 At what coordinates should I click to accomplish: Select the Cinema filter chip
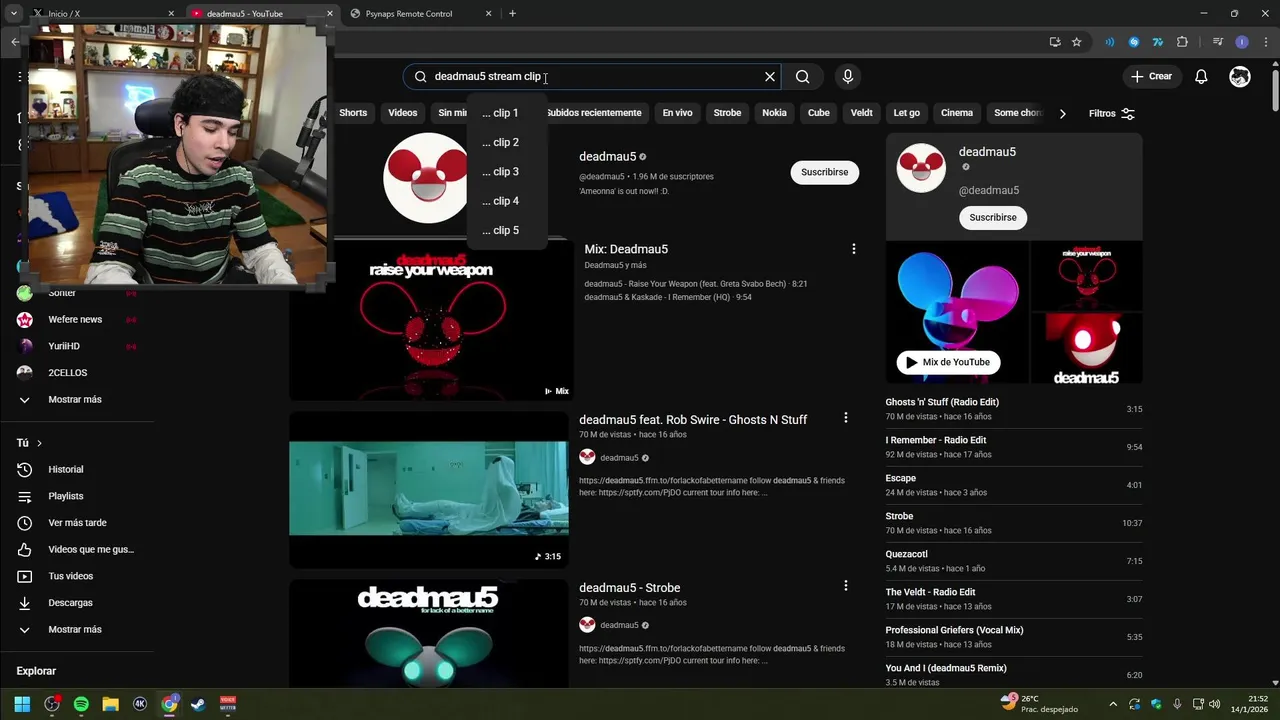957,113
